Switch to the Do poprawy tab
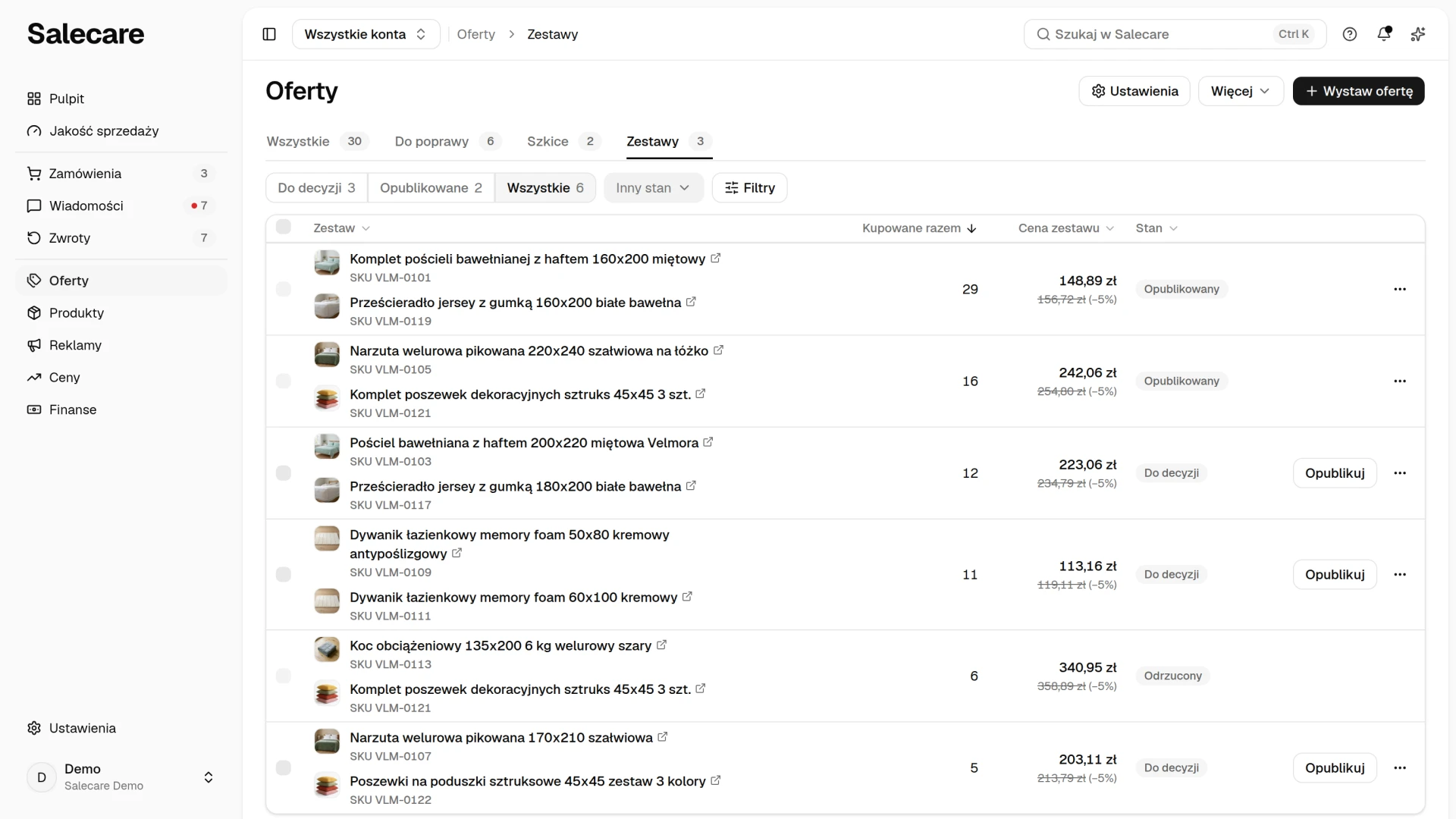The width and height of the screenshot is (1456, 819). click(x=447, y=141)
